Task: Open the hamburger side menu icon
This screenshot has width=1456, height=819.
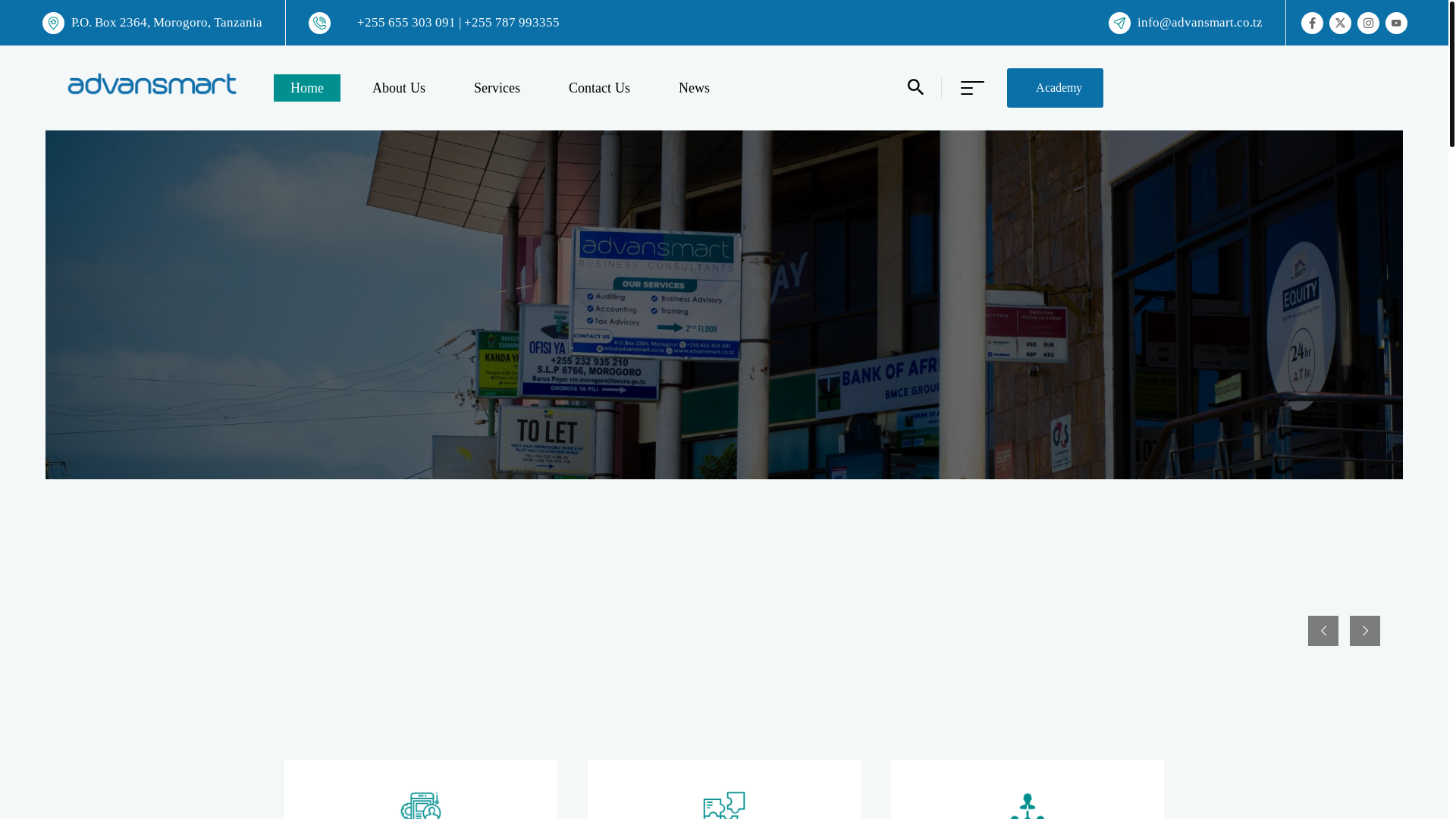Action: (972, 88)
